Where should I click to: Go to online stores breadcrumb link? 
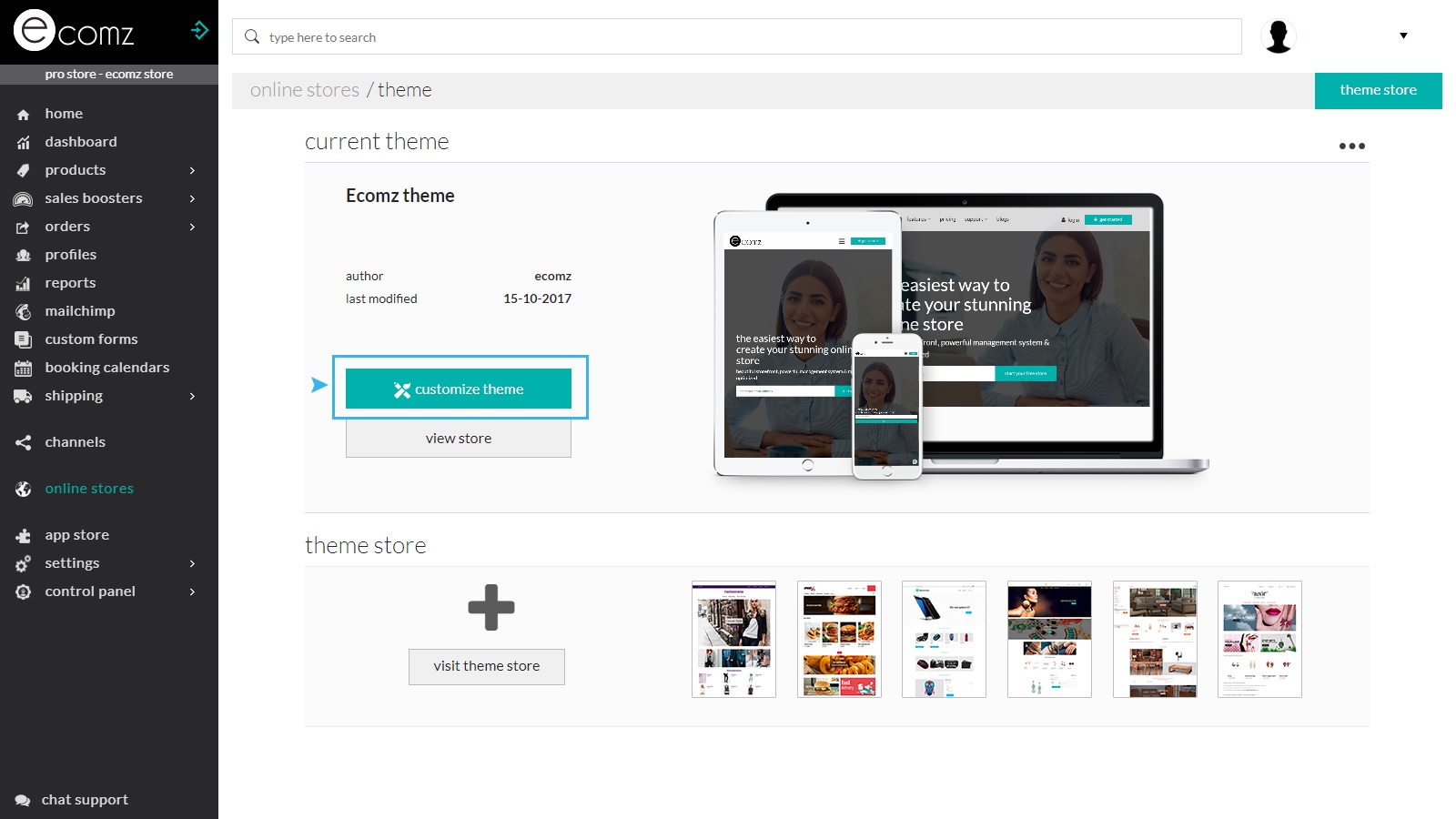pos(305,90)
